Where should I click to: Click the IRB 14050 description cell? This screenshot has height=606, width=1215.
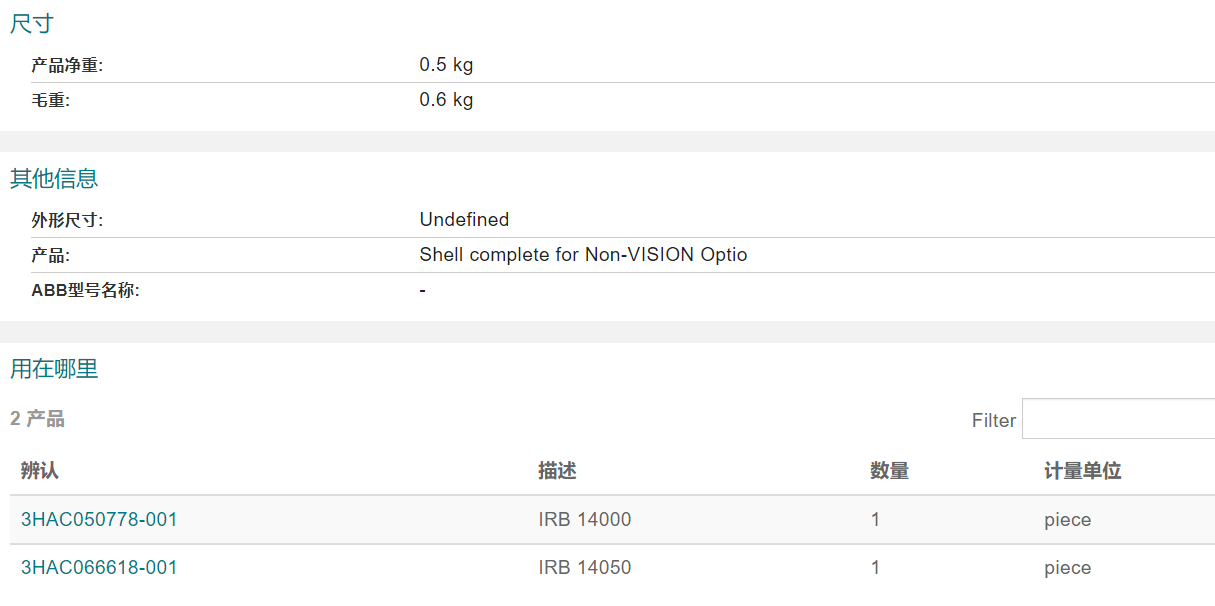click(x=585, y=567)
